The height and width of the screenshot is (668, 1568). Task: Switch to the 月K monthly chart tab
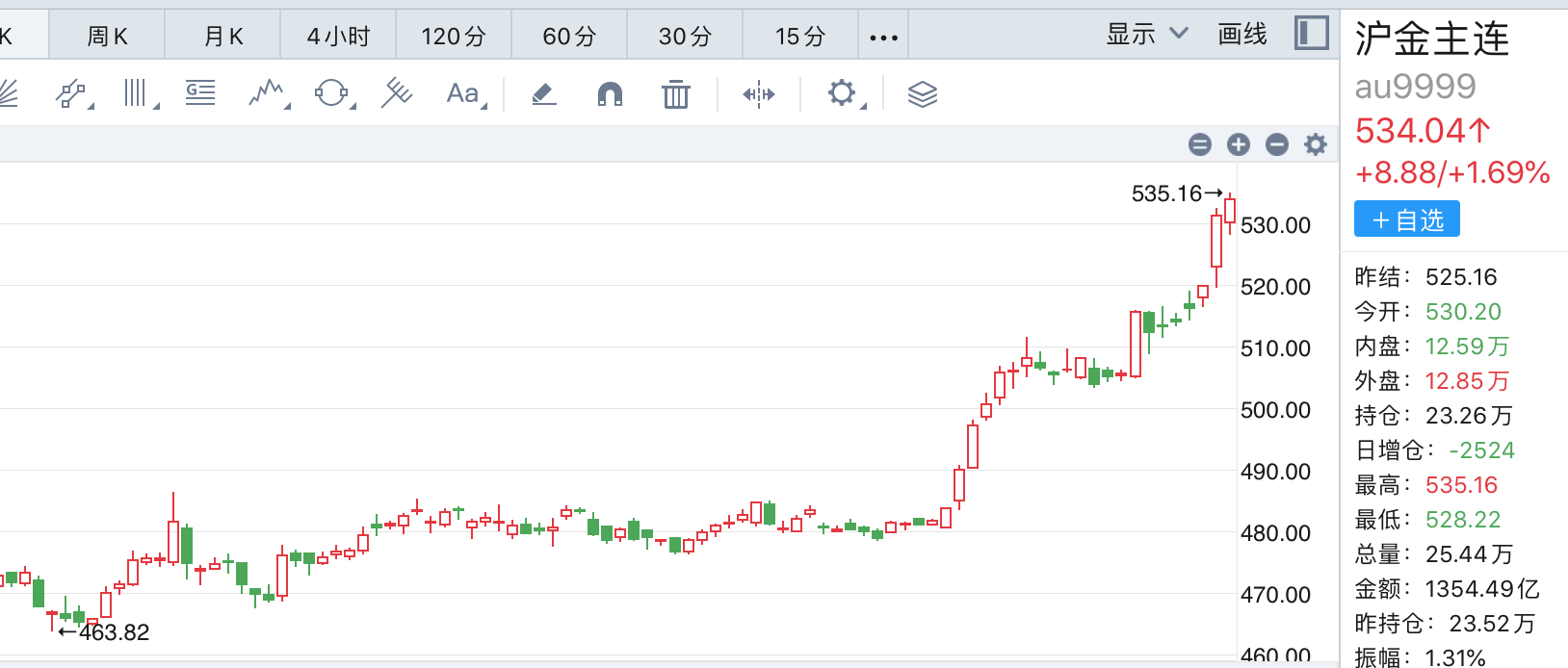coord(222,36)
